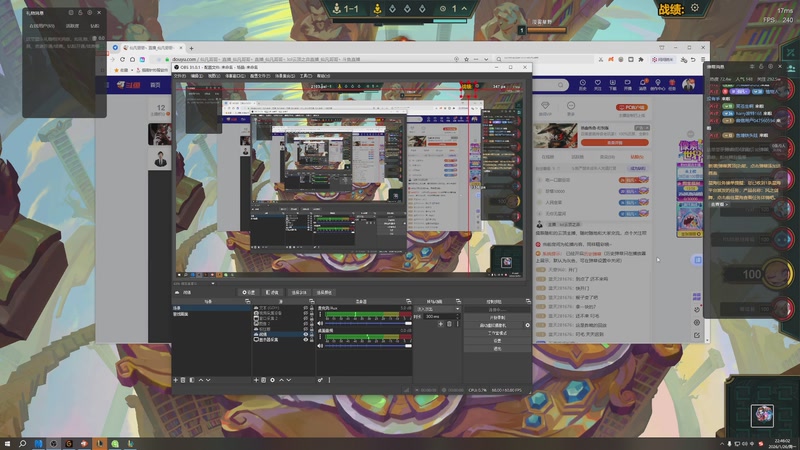The image size is (800, 450).
Task: Remove scene transition with trash icon
Action: click(x=449, y=324)
